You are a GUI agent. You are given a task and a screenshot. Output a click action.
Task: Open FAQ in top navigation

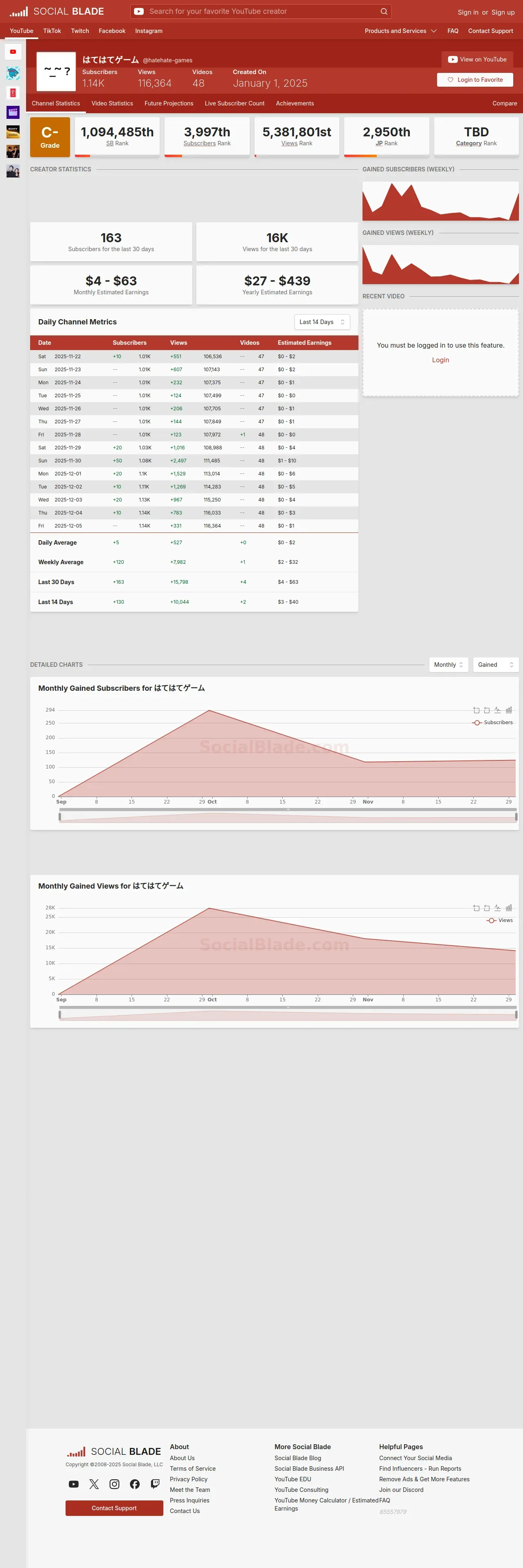[453, 31]
